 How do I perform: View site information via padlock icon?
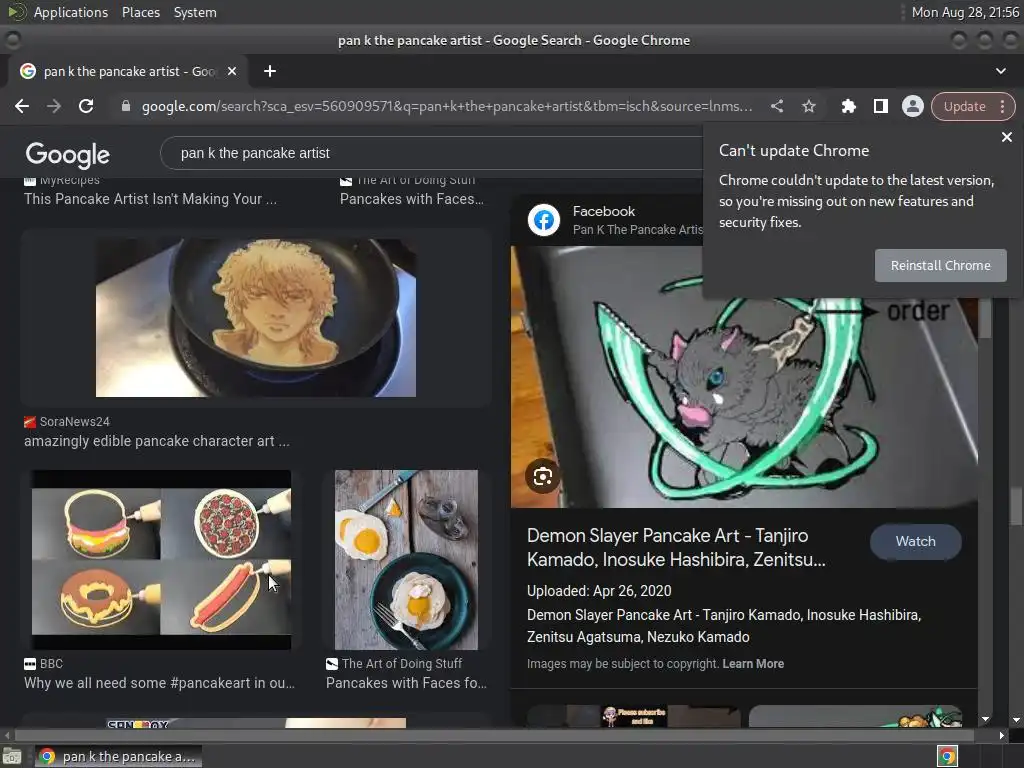pyautogui.click(x=126, y=106)
